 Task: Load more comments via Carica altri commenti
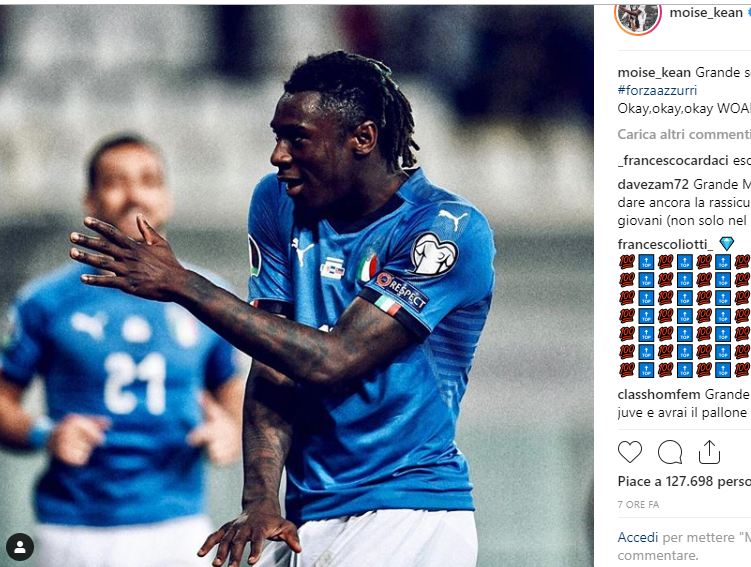click(684, 134)
